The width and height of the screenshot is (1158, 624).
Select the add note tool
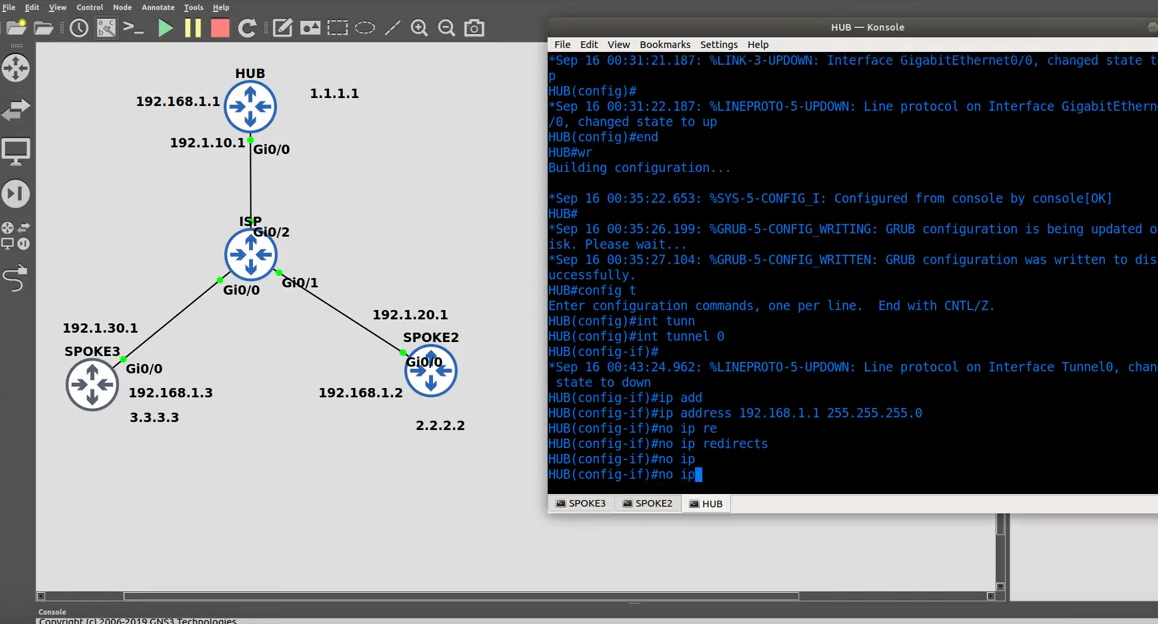click(283, 28)
